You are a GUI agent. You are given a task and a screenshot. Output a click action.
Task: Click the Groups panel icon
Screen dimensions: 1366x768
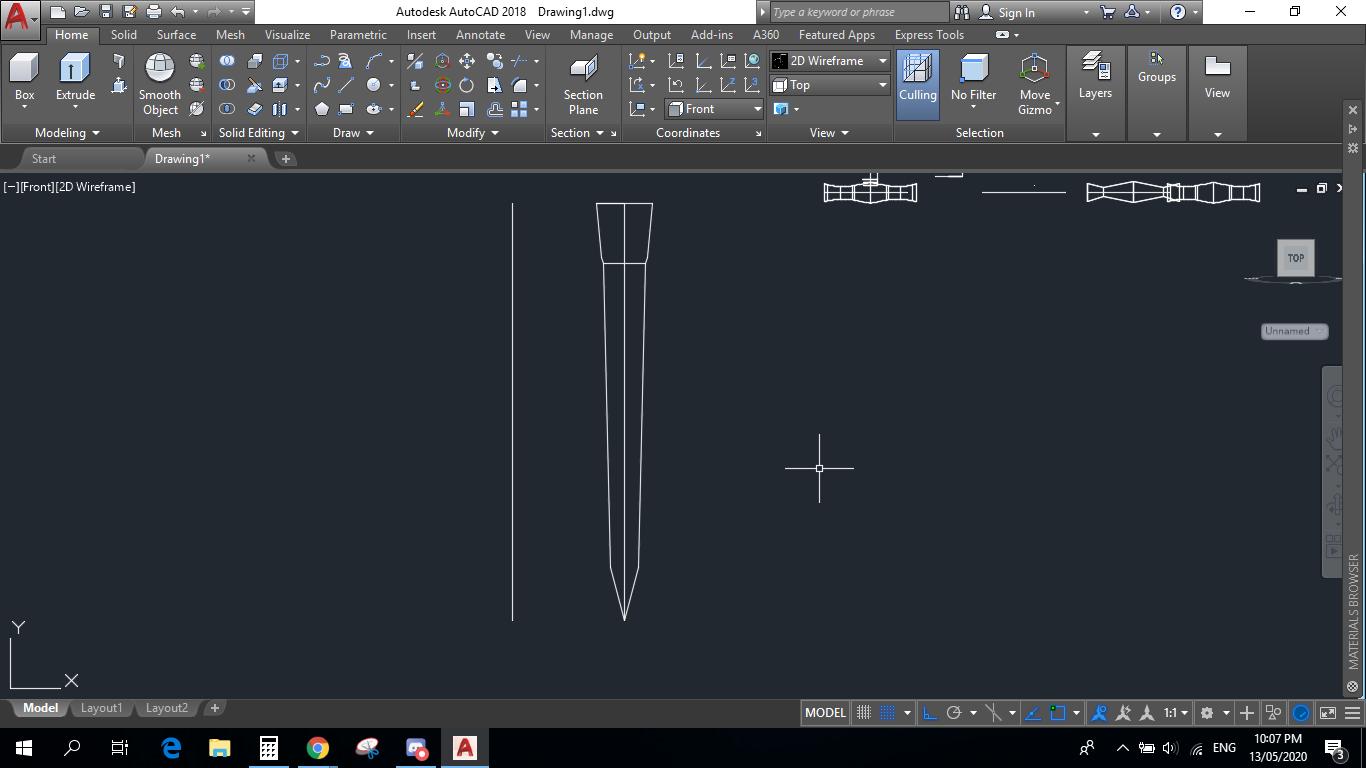pos(1157,68)
